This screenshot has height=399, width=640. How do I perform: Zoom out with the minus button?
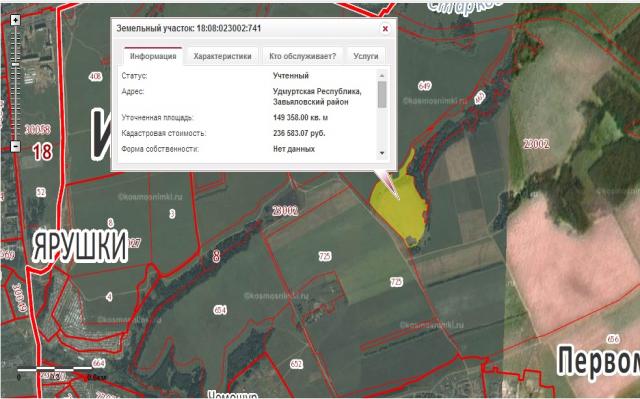point(15,146)
